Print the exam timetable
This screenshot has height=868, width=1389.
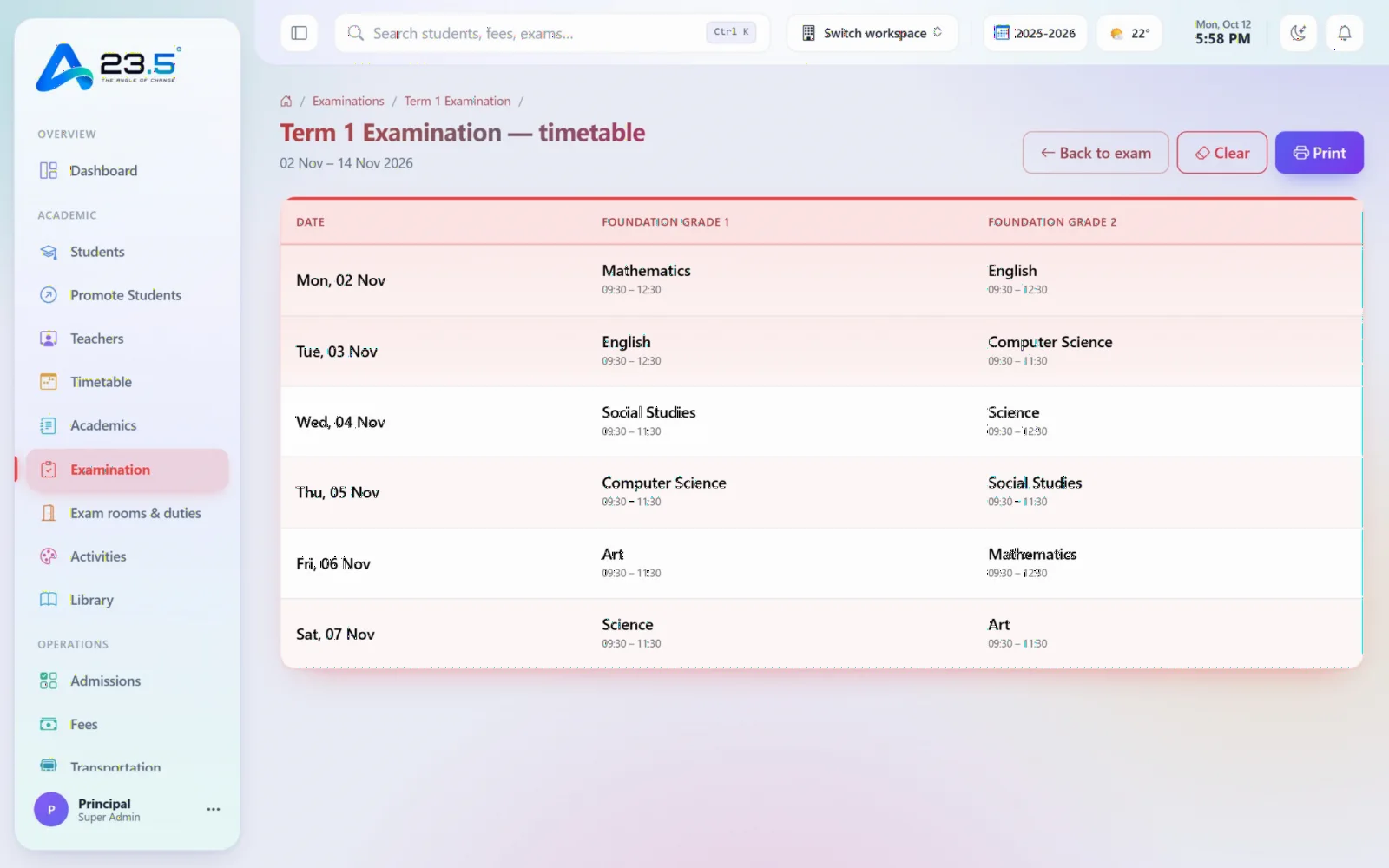pyautogui.click(x=1319, y=153)
